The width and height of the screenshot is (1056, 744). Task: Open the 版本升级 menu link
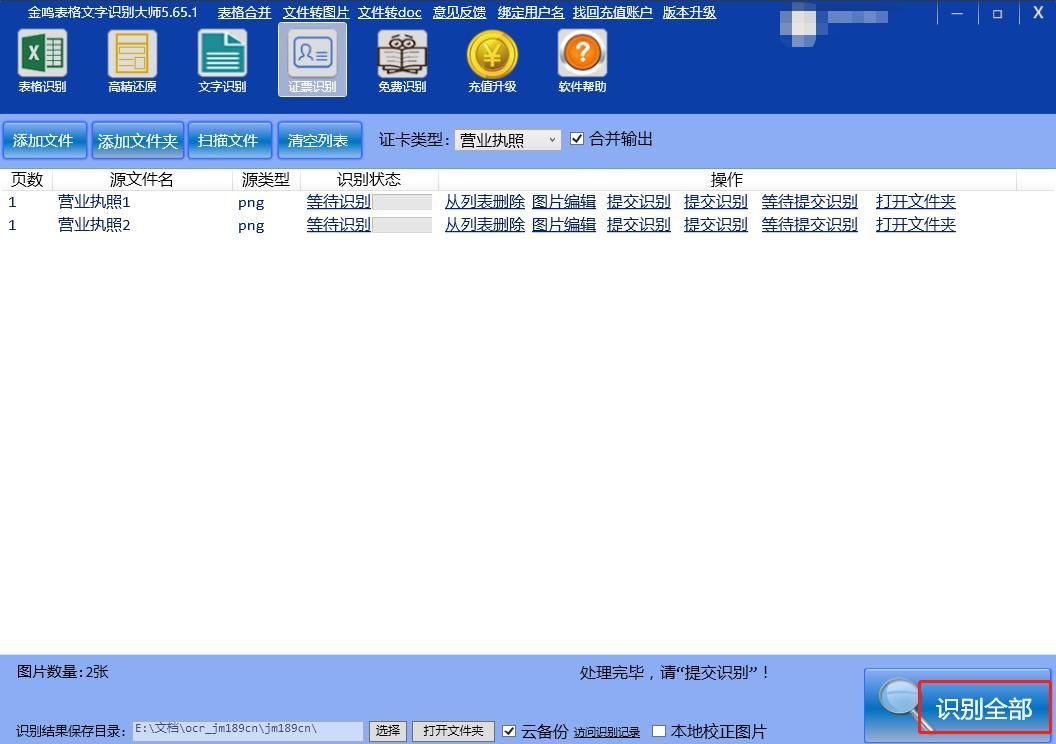[x=689, y=12]
